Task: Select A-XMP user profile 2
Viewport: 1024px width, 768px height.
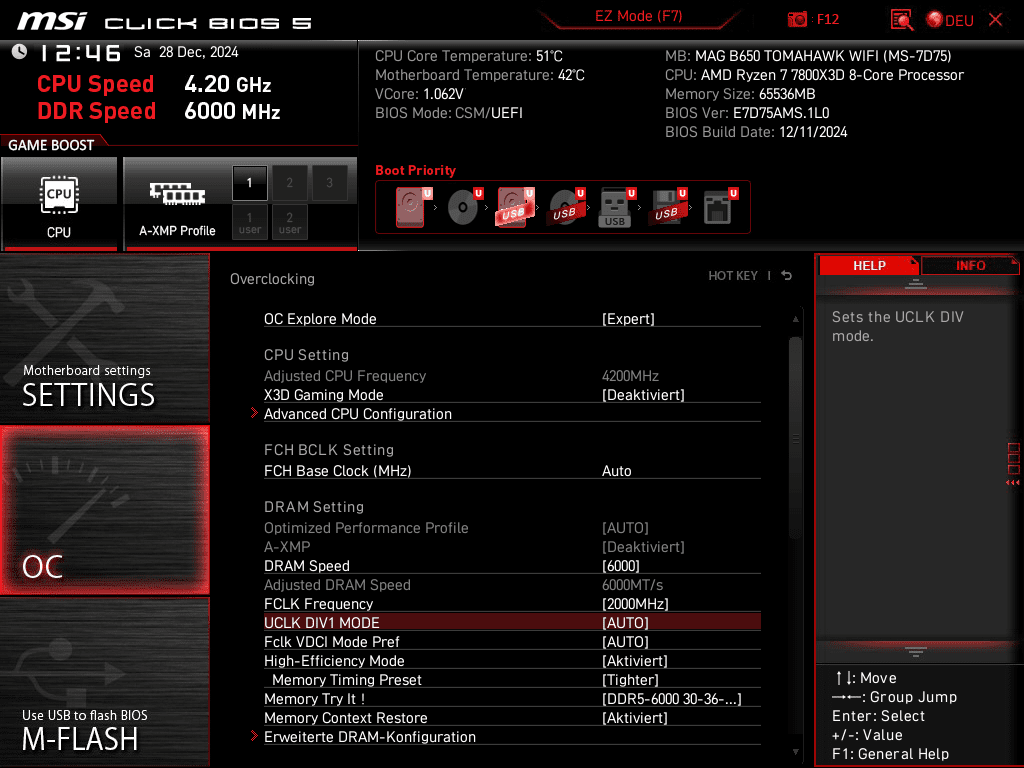Action: click(x=289, y=222)
